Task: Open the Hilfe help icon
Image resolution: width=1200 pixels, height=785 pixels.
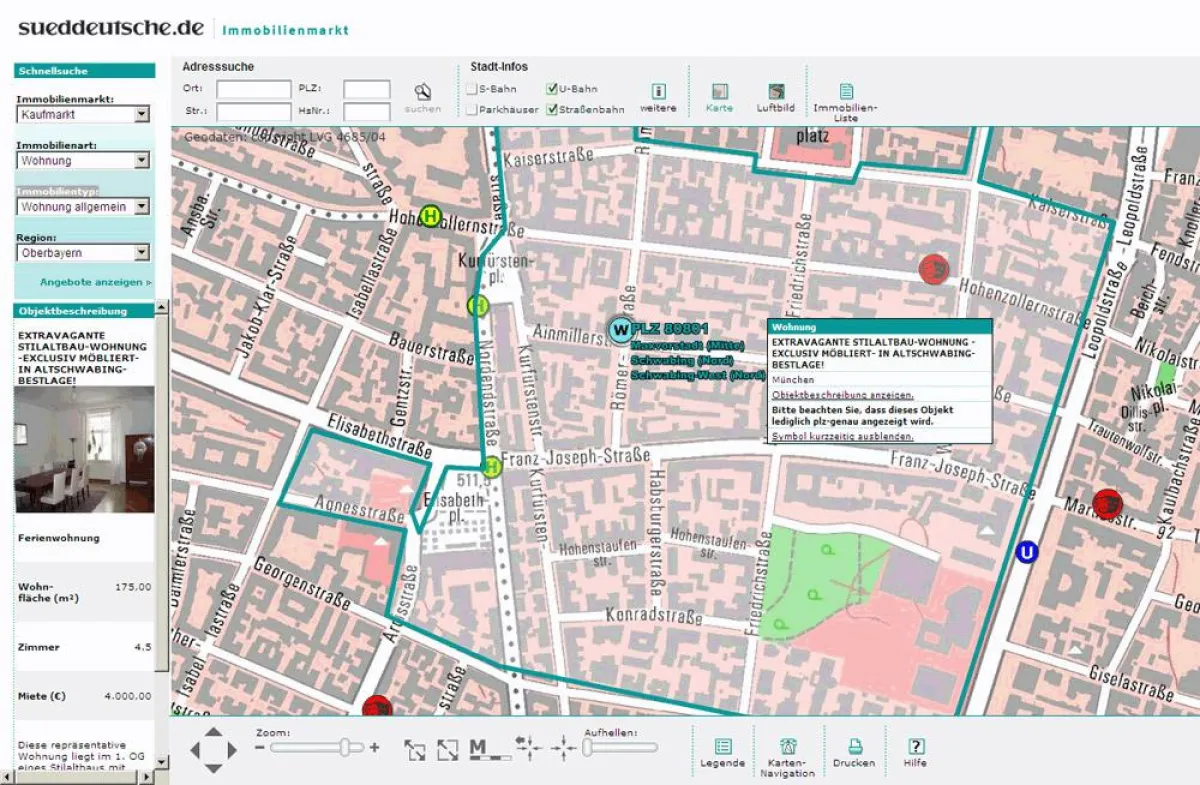Action: click(915, 747)
